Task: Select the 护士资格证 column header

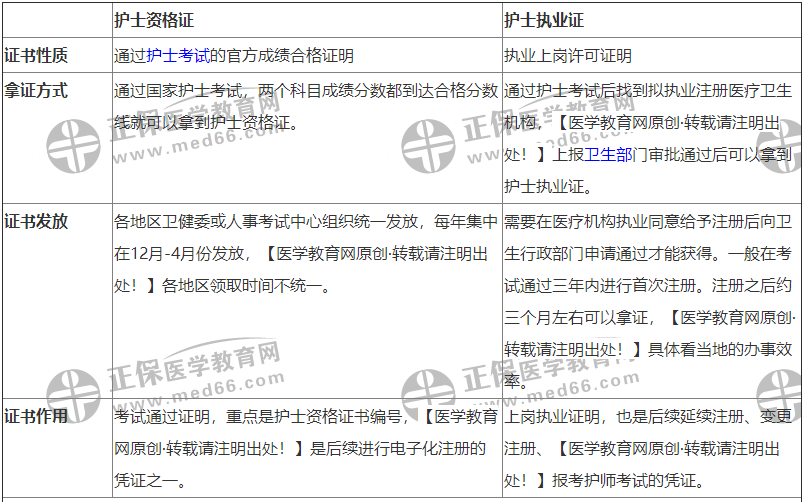Action: click(152, 20)
